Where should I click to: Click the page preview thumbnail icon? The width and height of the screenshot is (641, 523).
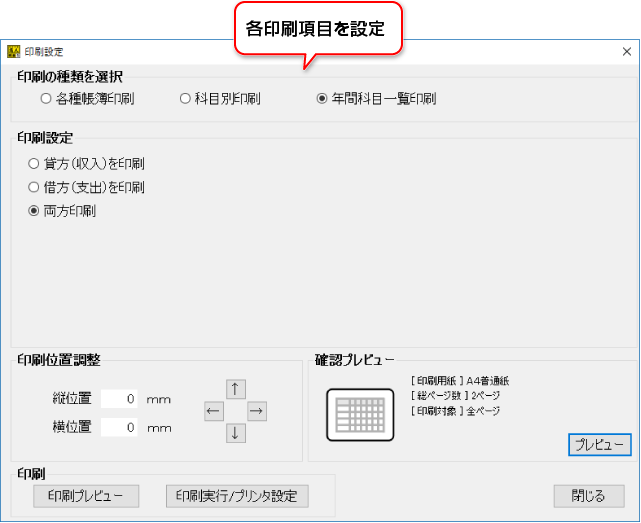(360, 413)
